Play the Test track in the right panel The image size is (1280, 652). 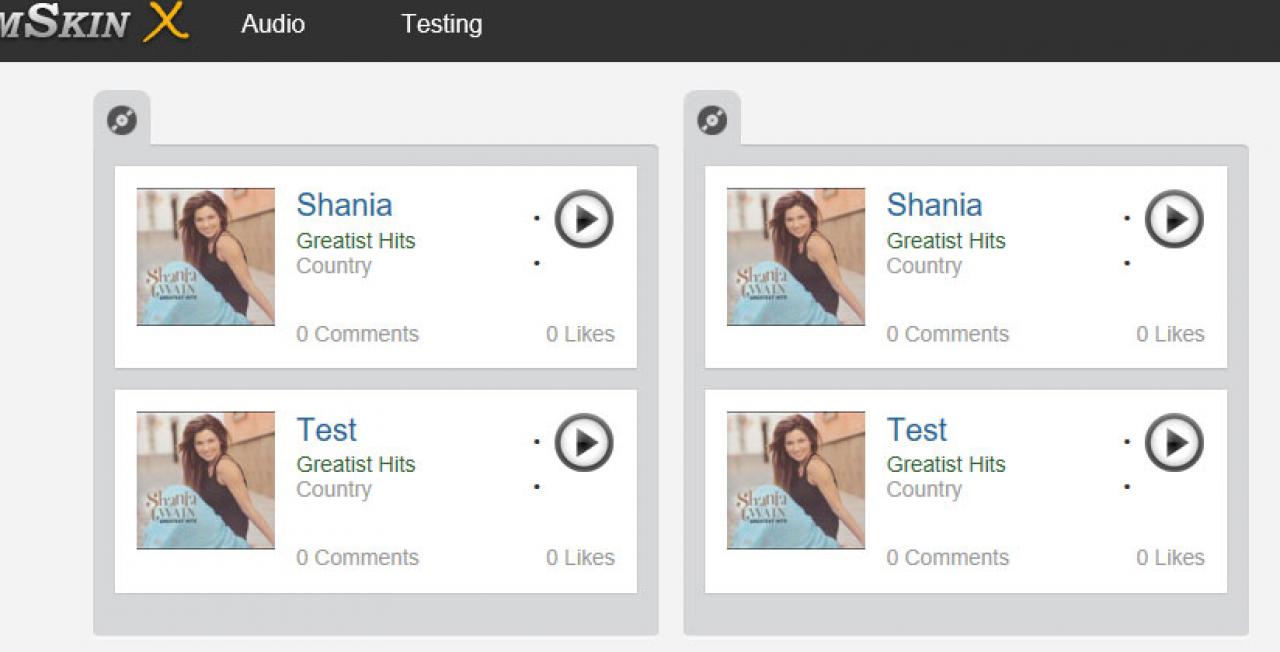click(x=1174, y=442)
